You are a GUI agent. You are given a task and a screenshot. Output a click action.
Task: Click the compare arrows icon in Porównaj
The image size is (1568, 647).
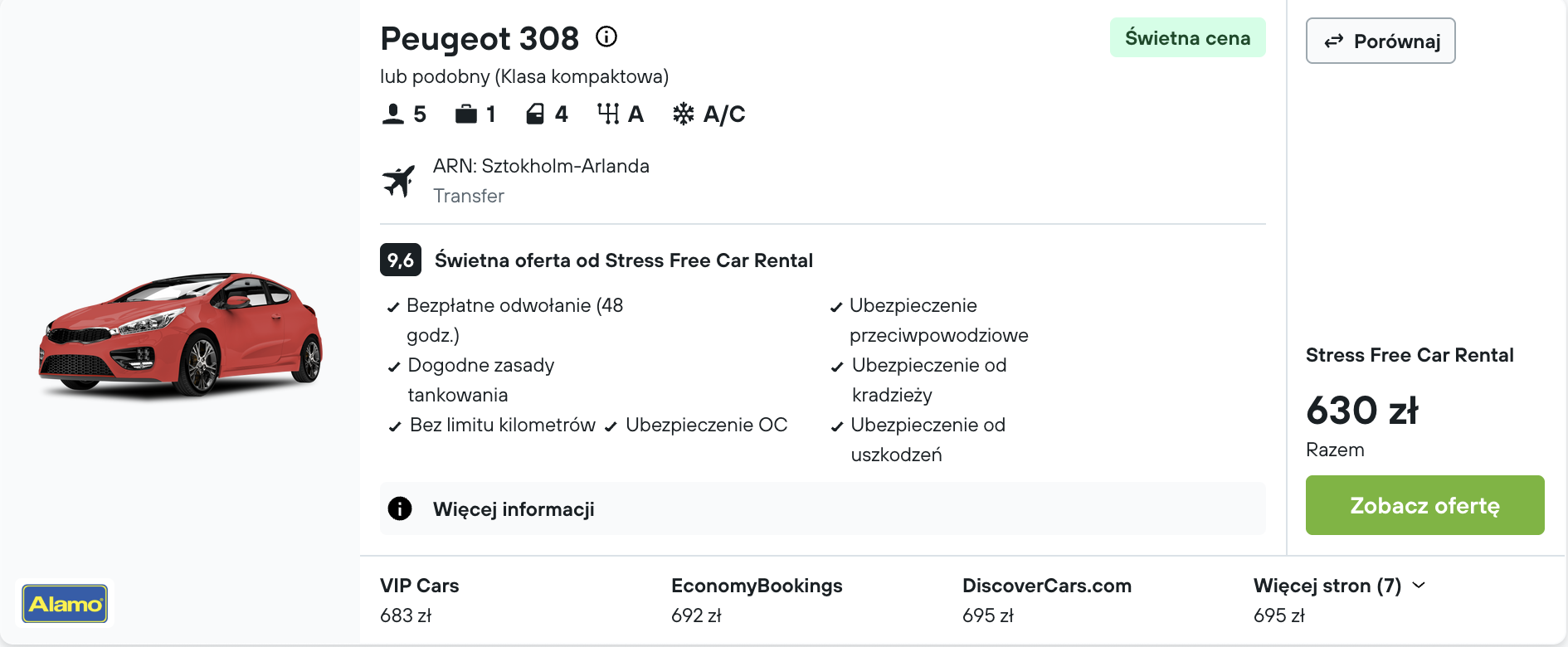(1333, 41)
